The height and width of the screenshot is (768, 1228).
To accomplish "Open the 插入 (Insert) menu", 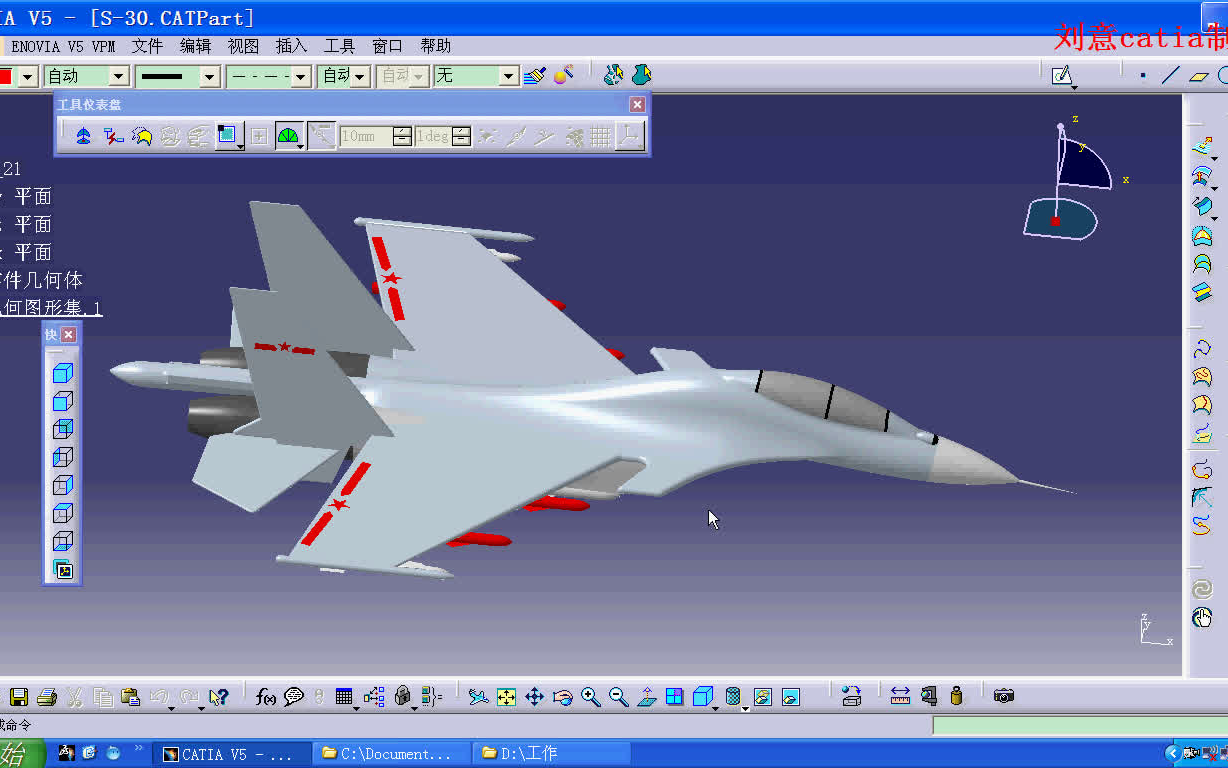I will click(291, 46).
